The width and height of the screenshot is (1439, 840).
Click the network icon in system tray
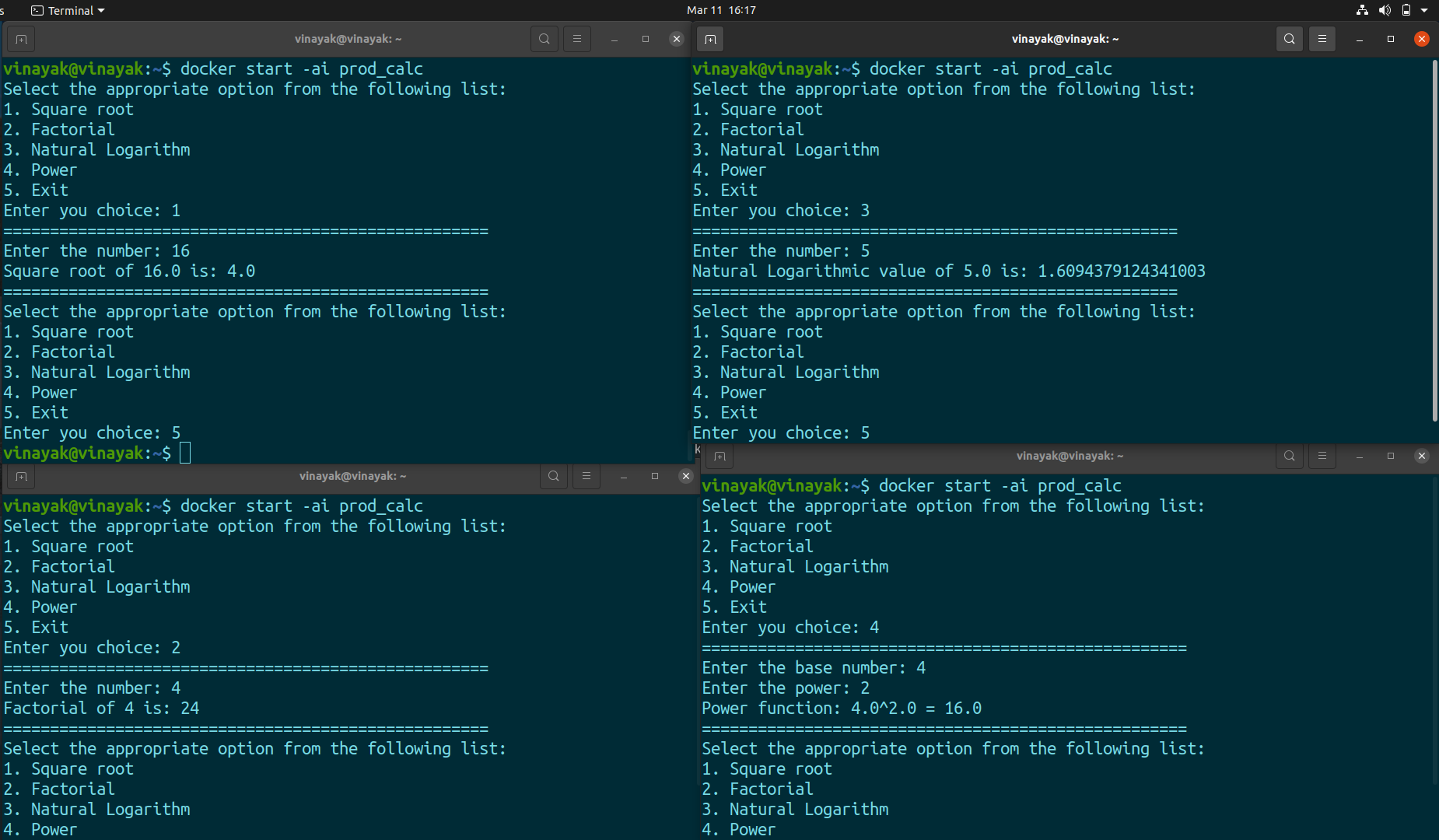tap(1362, 10)
